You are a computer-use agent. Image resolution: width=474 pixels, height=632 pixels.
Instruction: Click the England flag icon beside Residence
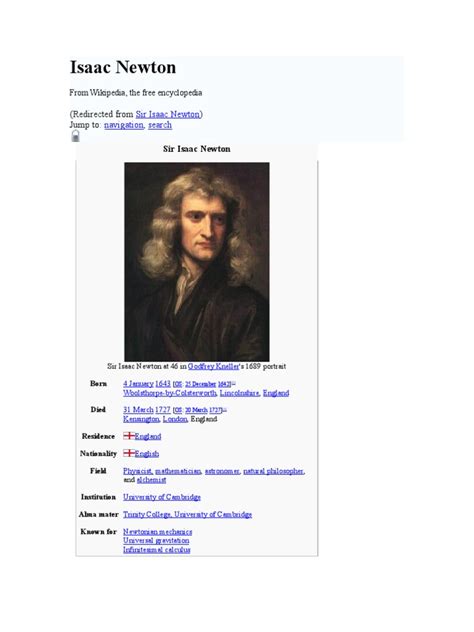(129, 436)
